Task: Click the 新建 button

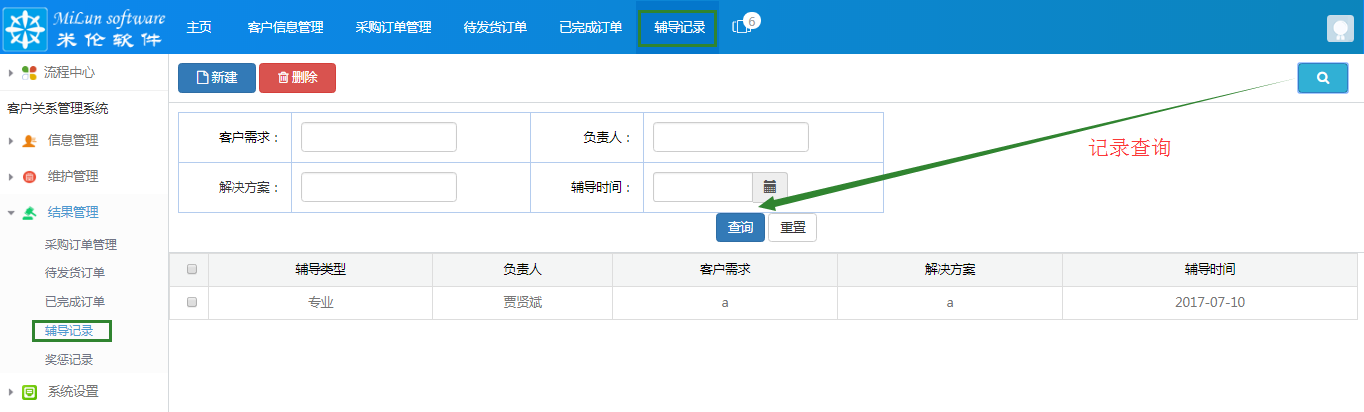Action: click(215, 78)
